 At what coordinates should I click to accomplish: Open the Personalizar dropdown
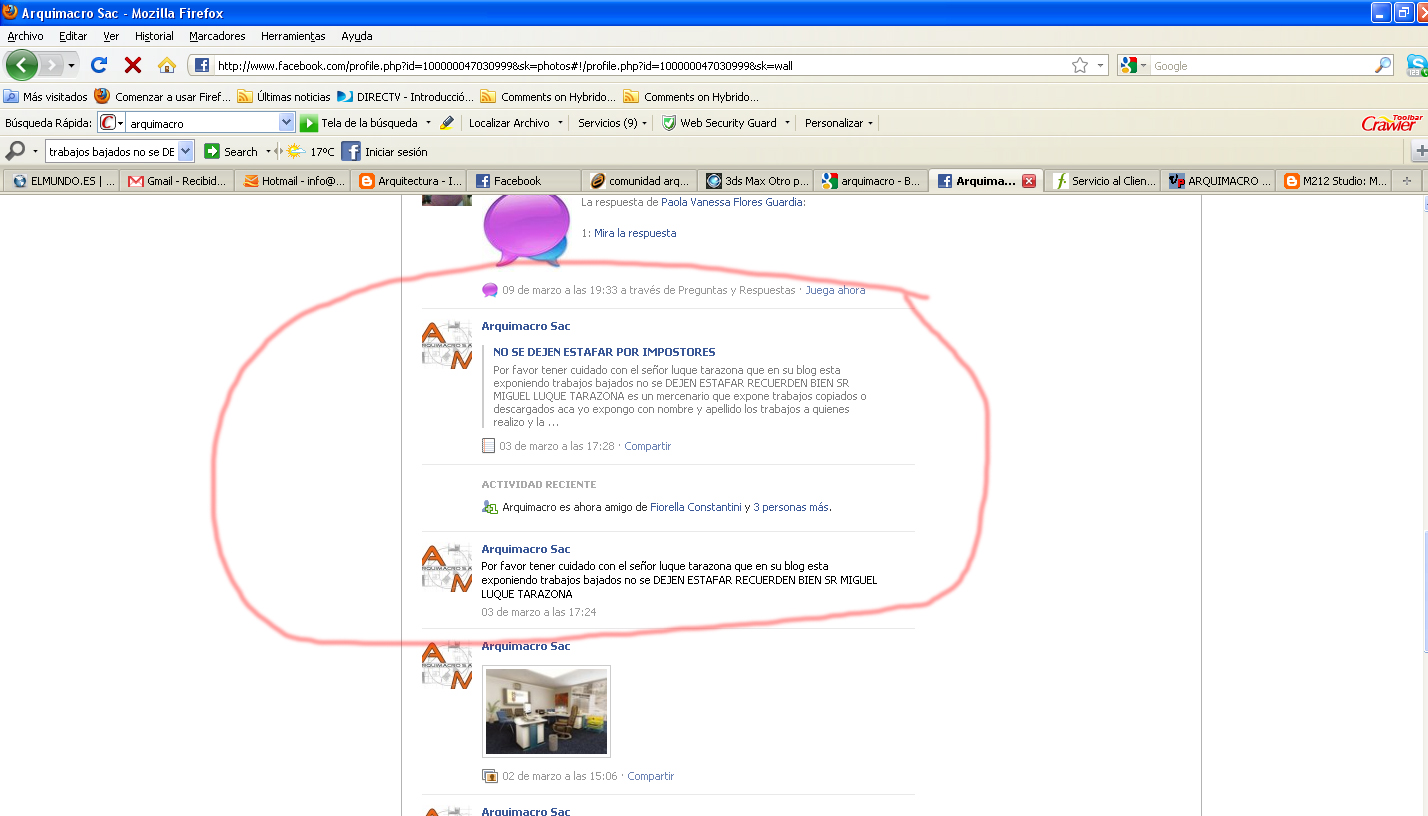[839, 123]
